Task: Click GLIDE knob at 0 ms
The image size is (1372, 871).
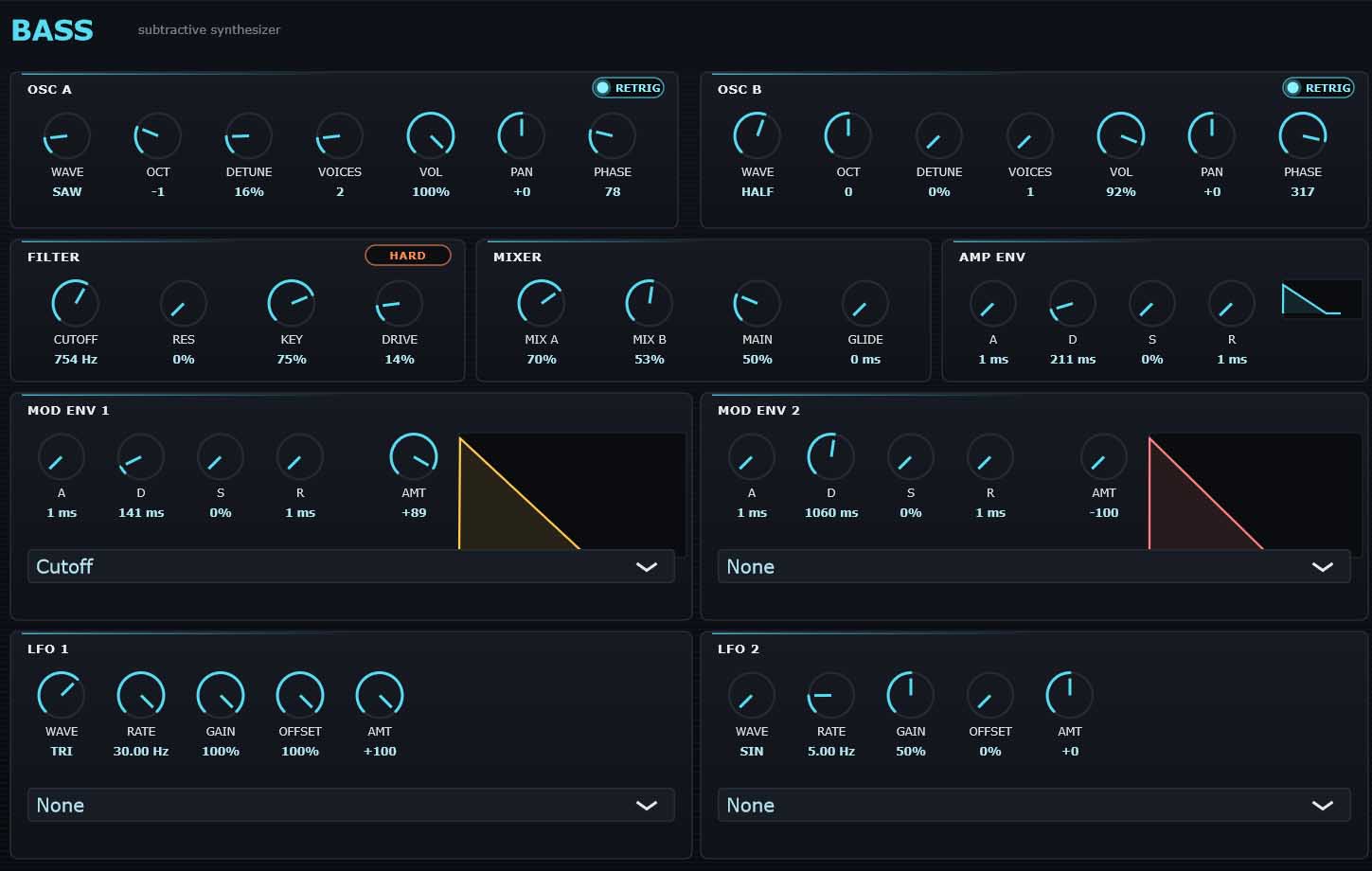Action: pos(865,304)
